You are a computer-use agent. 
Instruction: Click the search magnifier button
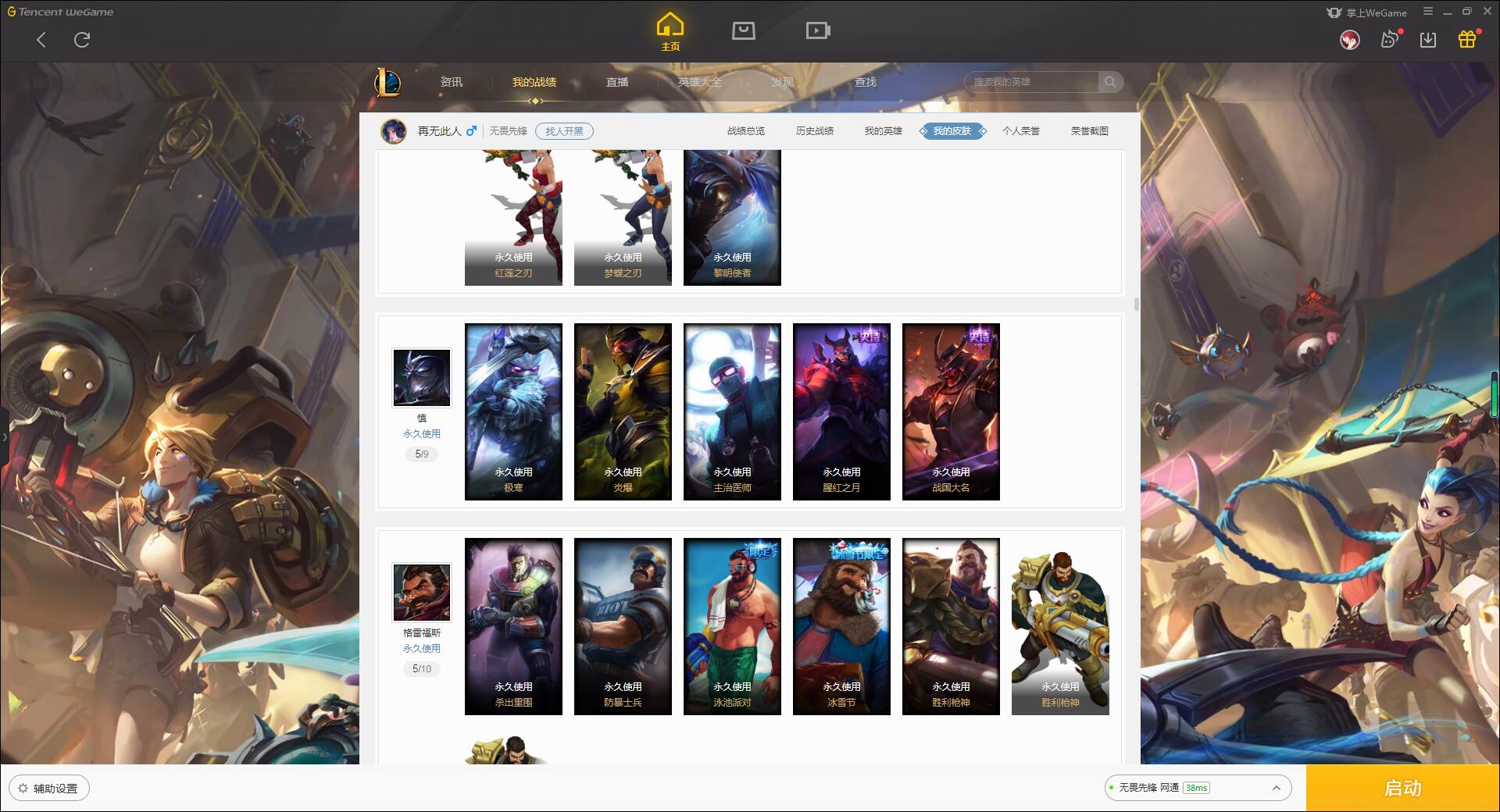point(1110,82)
